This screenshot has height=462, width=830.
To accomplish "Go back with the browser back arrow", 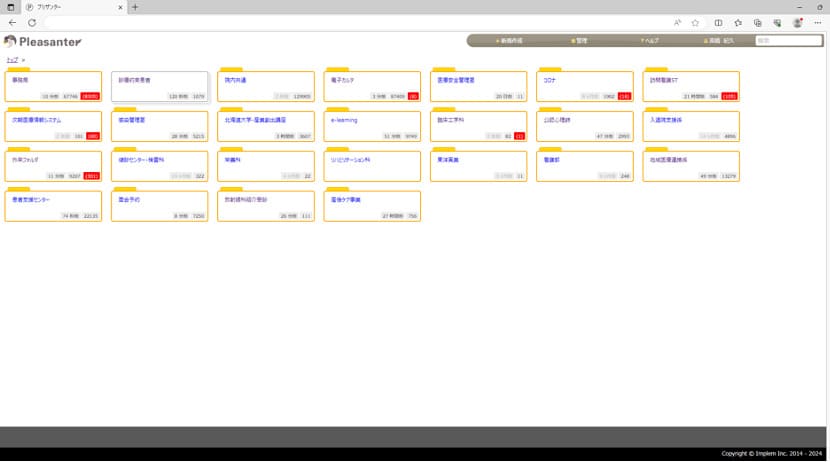I will pyautogui.click(x=12, y=22).
